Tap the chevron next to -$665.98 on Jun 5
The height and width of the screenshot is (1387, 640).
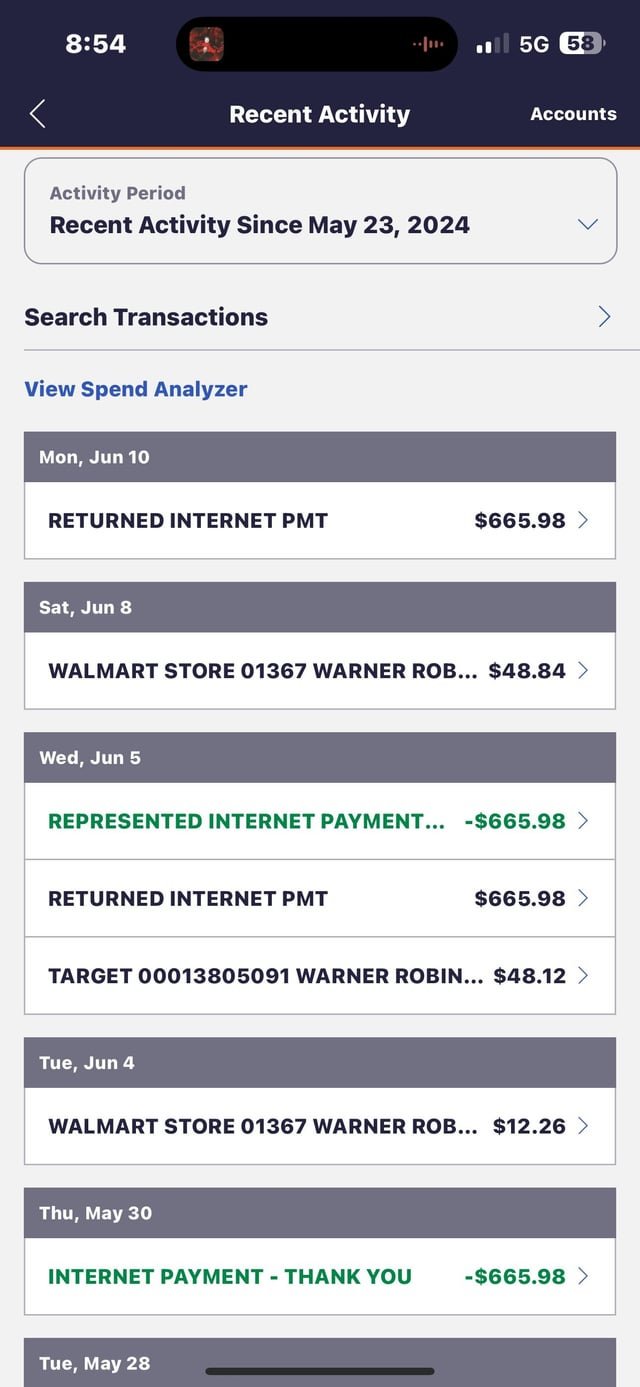(583, 821)
